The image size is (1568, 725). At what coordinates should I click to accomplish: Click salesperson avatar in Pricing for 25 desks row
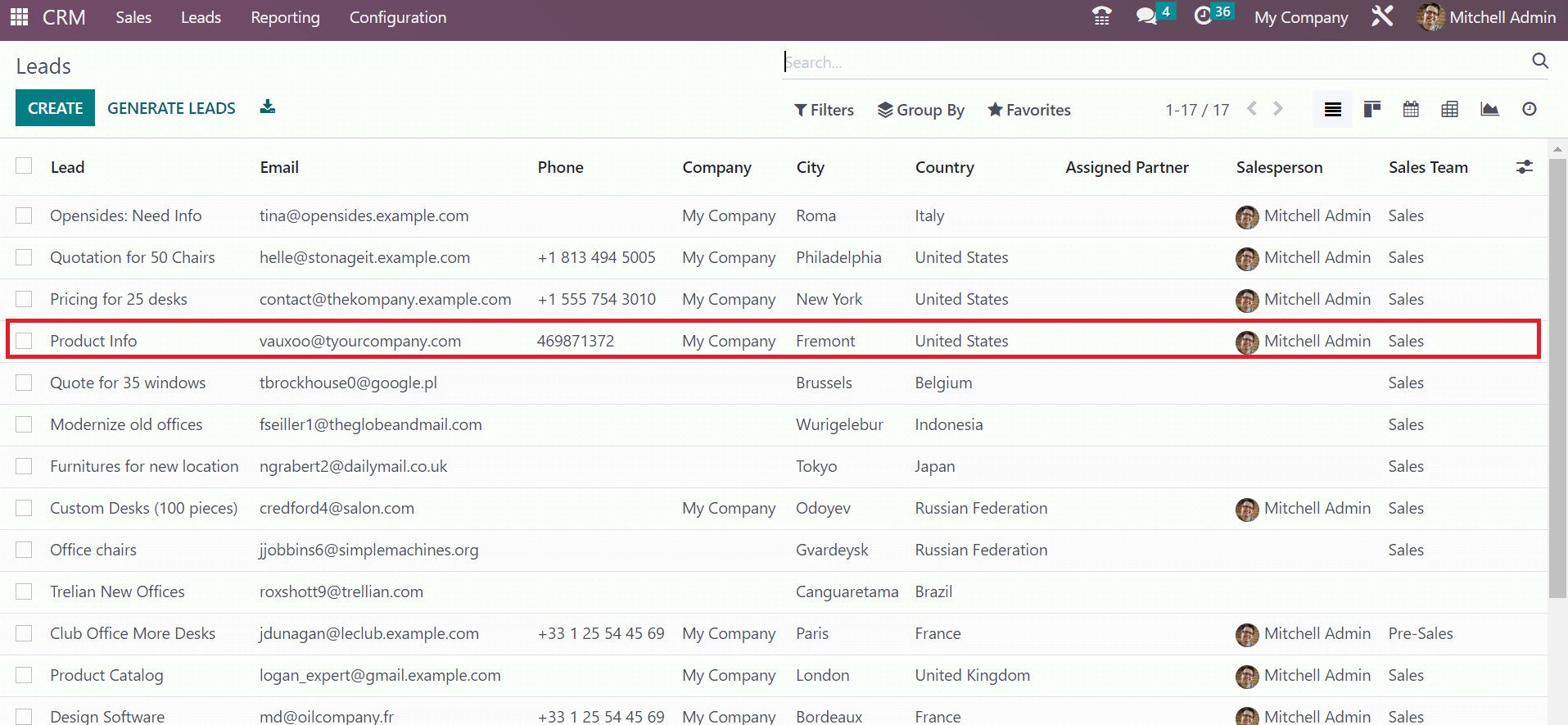point(1247,300)
